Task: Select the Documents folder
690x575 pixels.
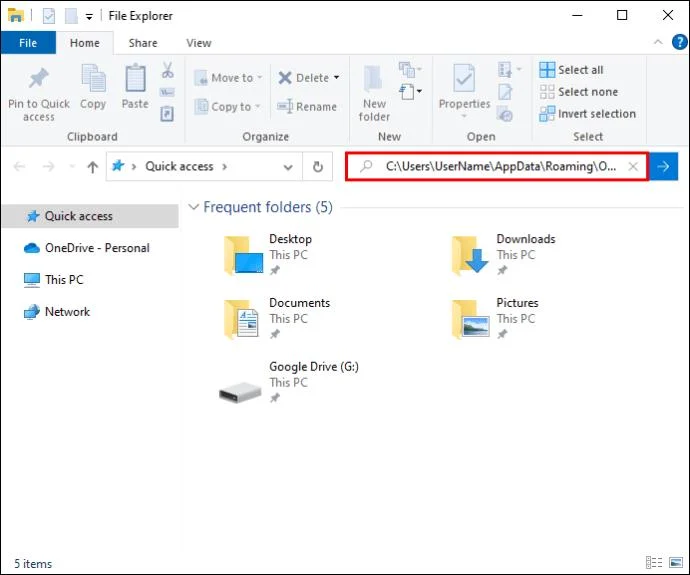Action: (x=277, y=319)
